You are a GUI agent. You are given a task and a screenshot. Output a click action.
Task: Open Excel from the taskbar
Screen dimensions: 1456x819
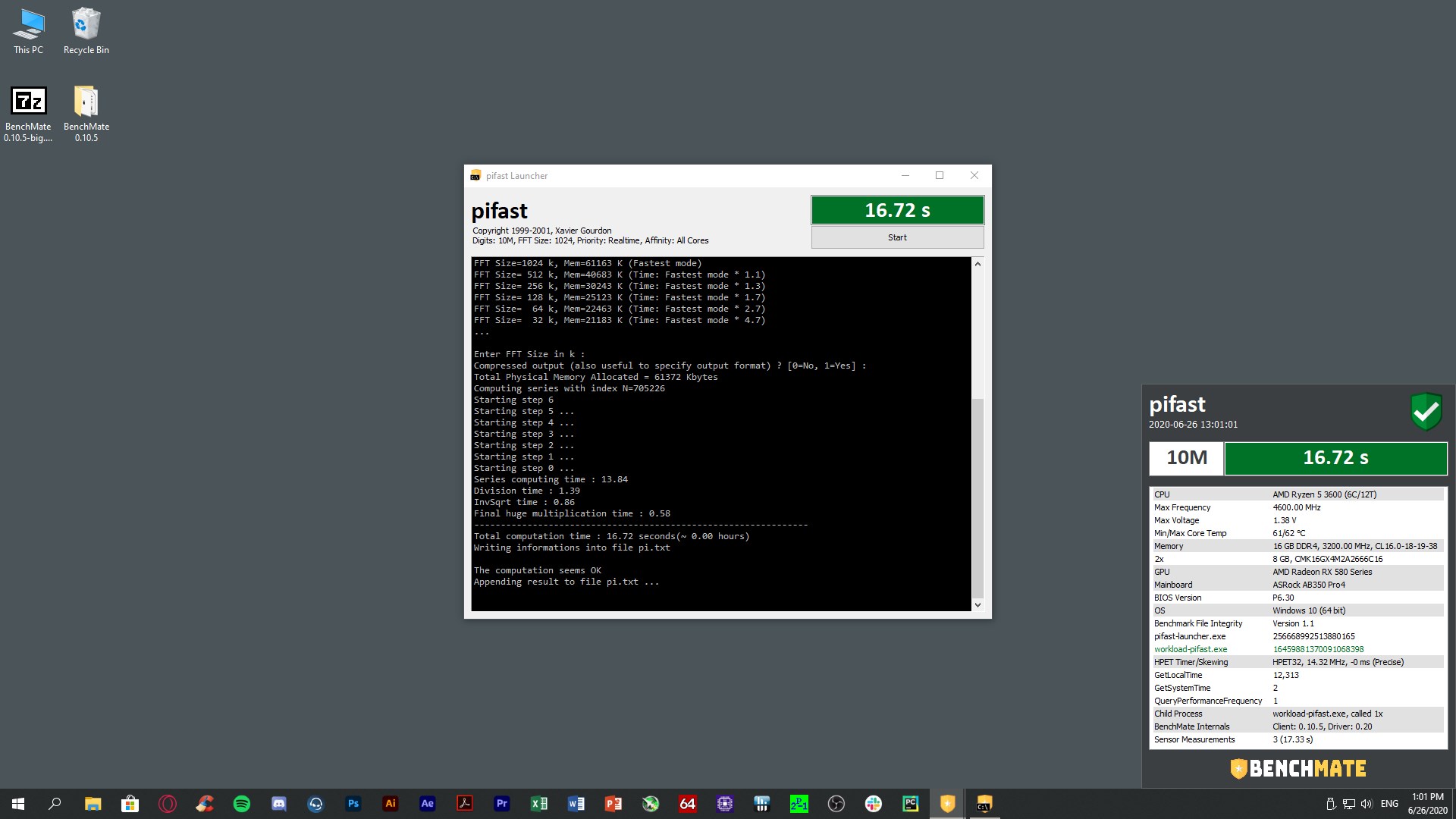tap(538, 804)
